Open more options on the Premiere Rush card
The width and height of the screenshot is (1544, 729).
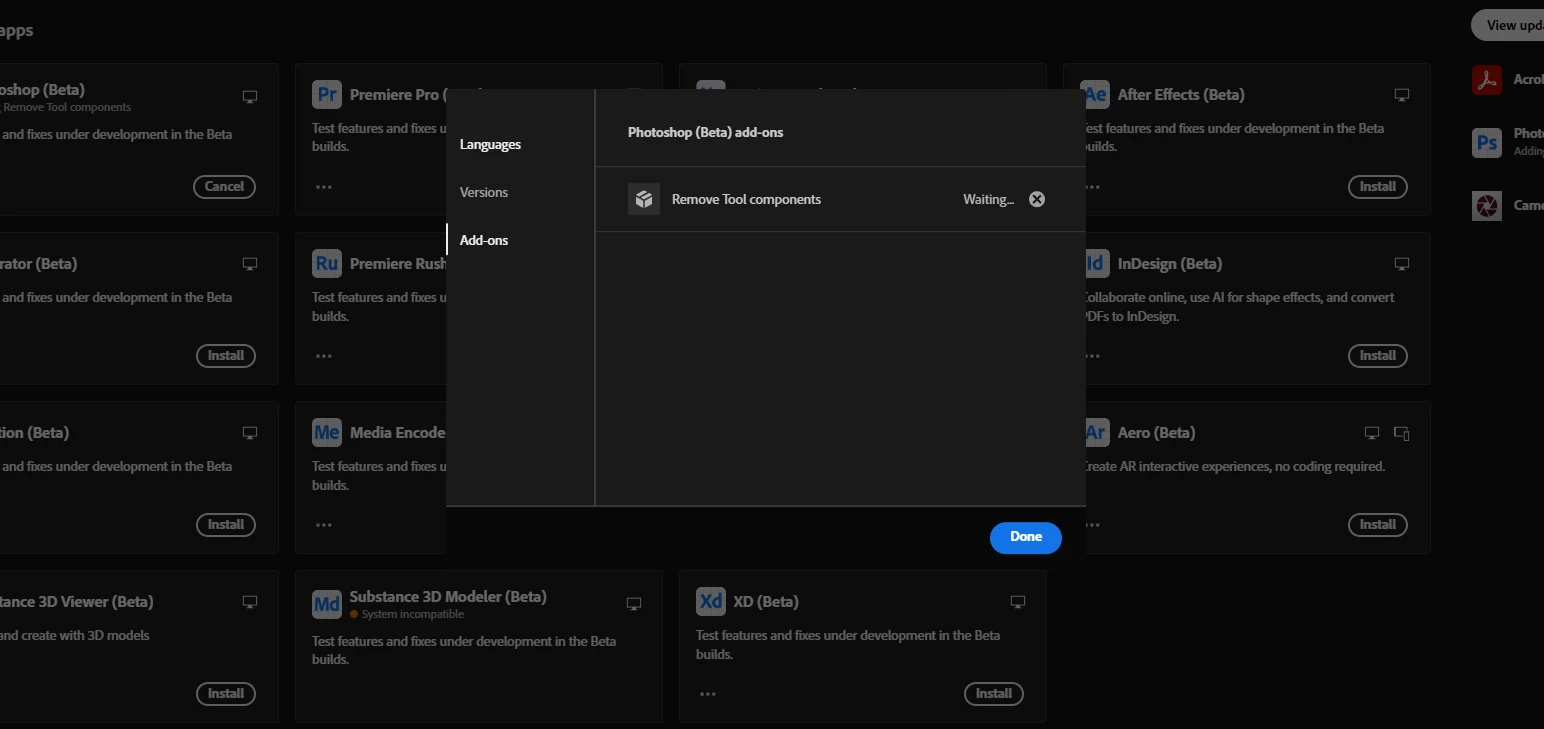click(x=324, y=356)
